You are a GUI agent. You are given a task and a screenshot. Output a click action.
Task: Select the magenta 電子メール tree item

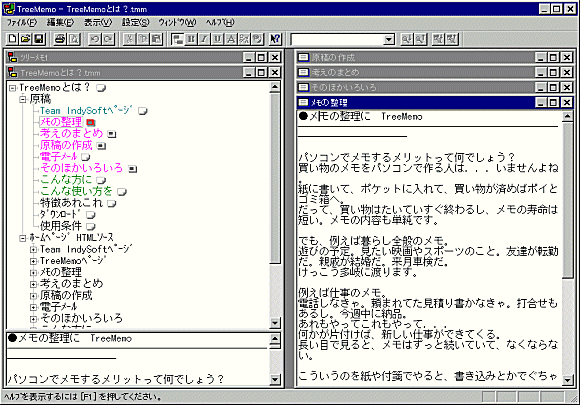click(x=58, y=157)
